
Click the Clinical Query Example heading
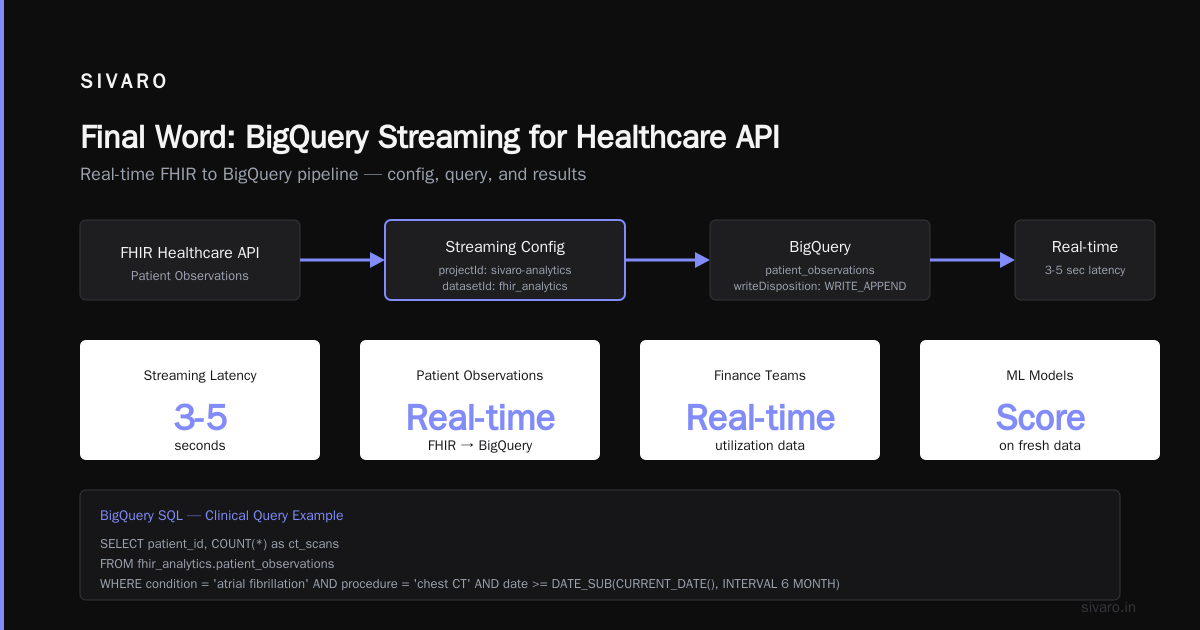[274, 516]
